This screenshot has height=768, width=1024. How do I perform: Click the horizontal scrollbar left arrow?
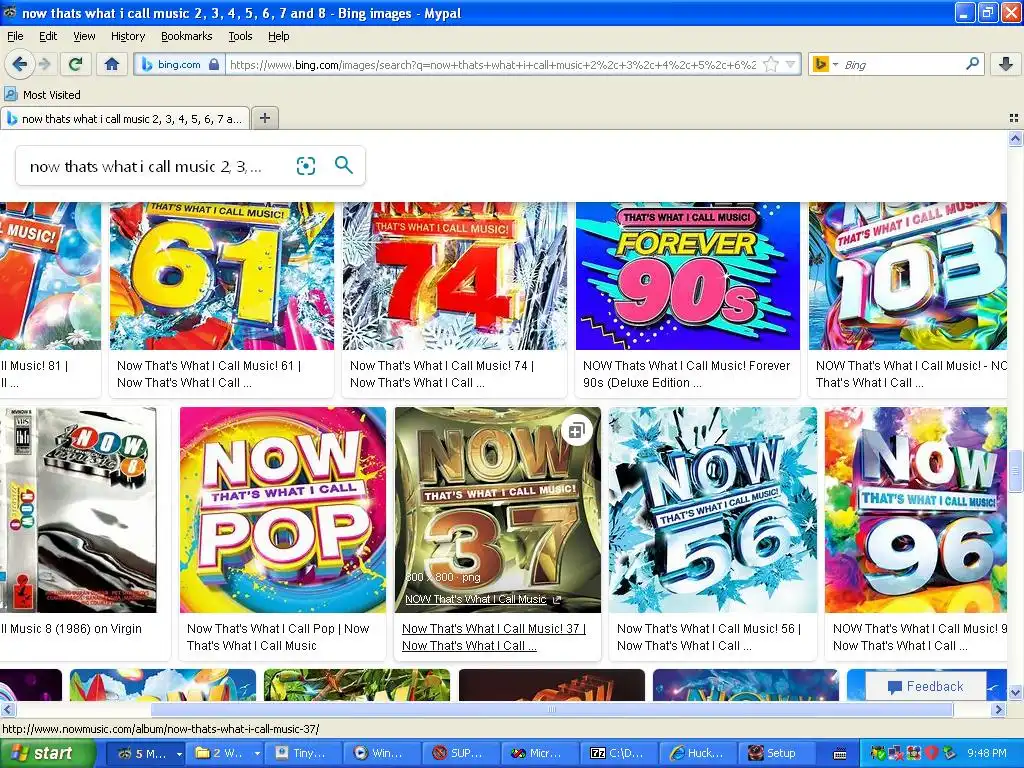(7, 709)
